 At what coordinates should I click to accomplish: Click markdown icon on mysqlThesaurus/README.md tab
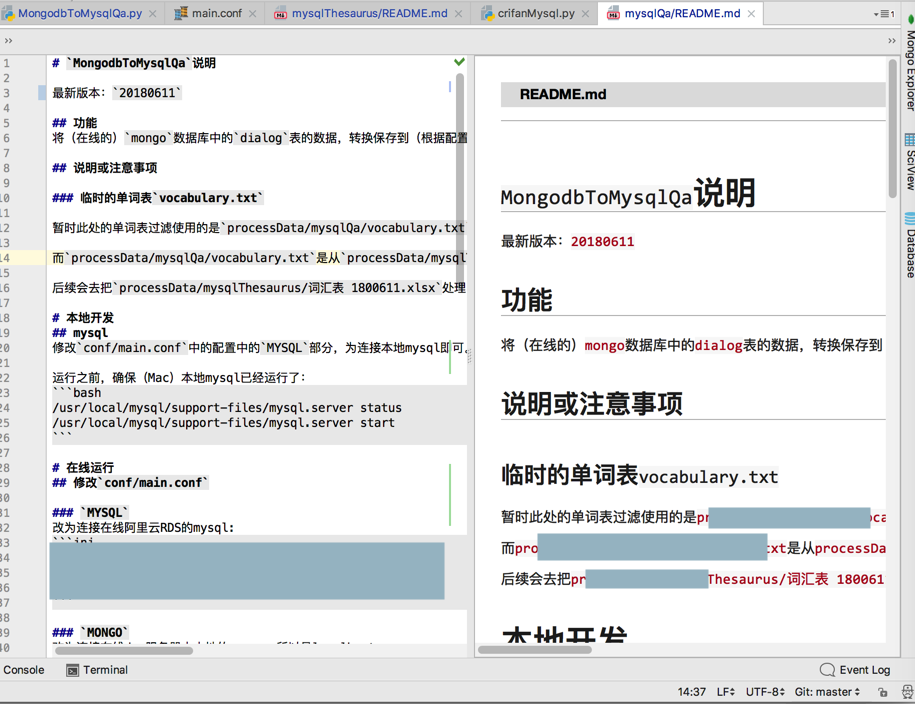(281, 14)
